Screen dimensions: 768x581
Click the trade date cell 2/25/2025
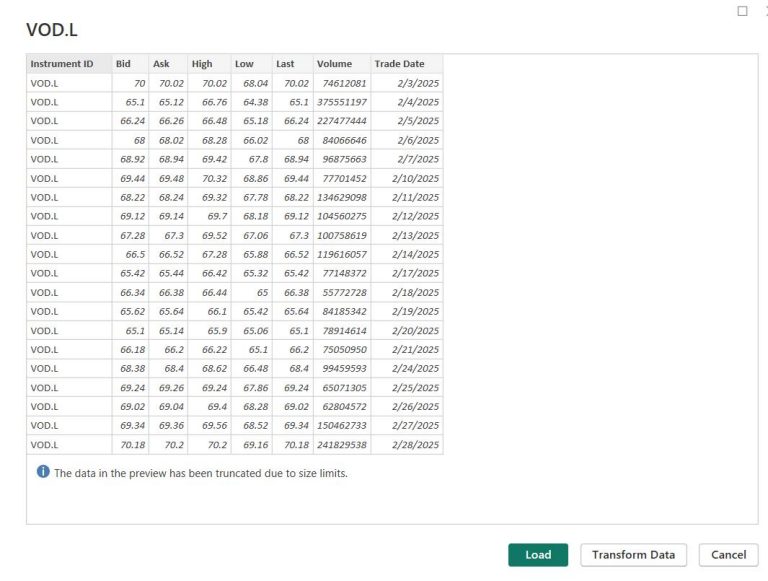click(407, 388)
